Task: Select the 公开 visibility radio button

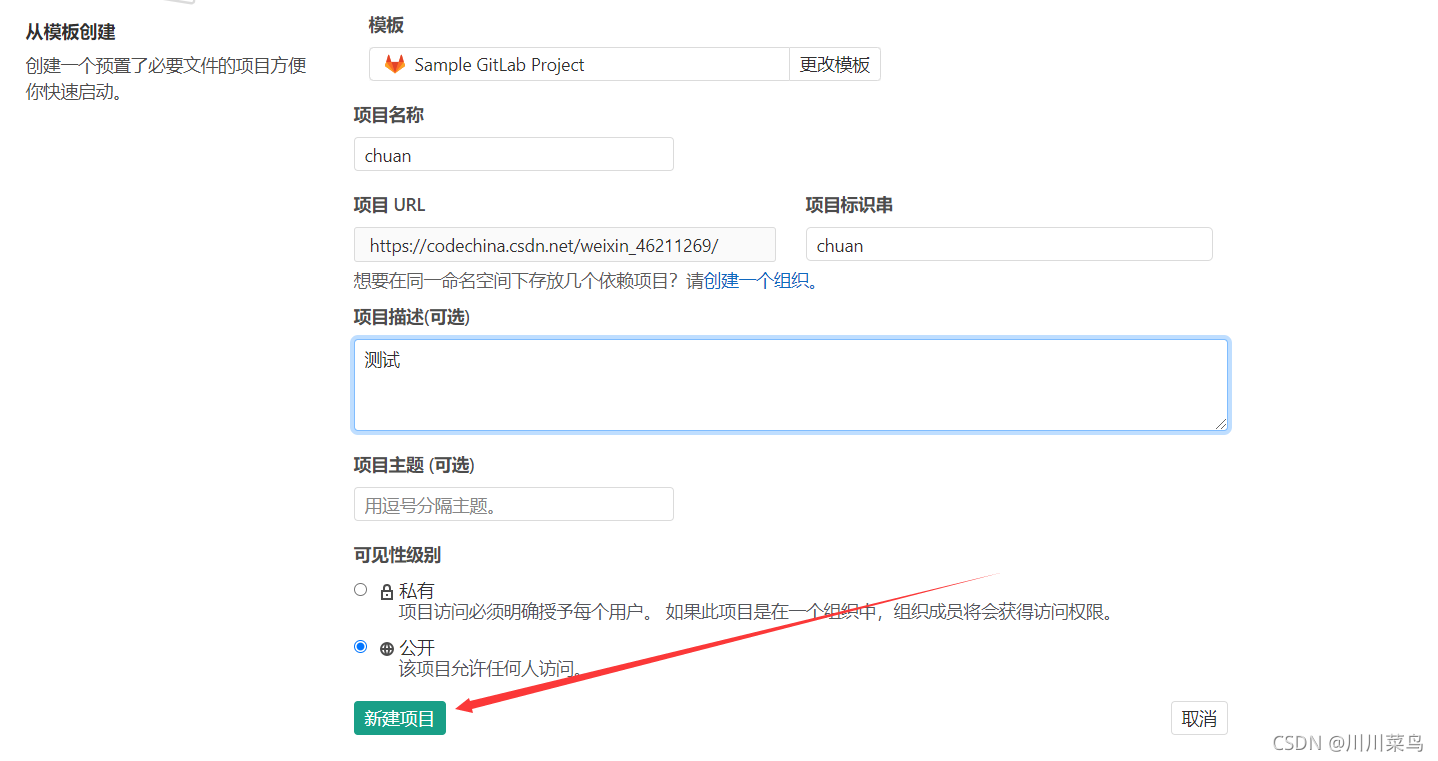Action: [x=361, y=647]
